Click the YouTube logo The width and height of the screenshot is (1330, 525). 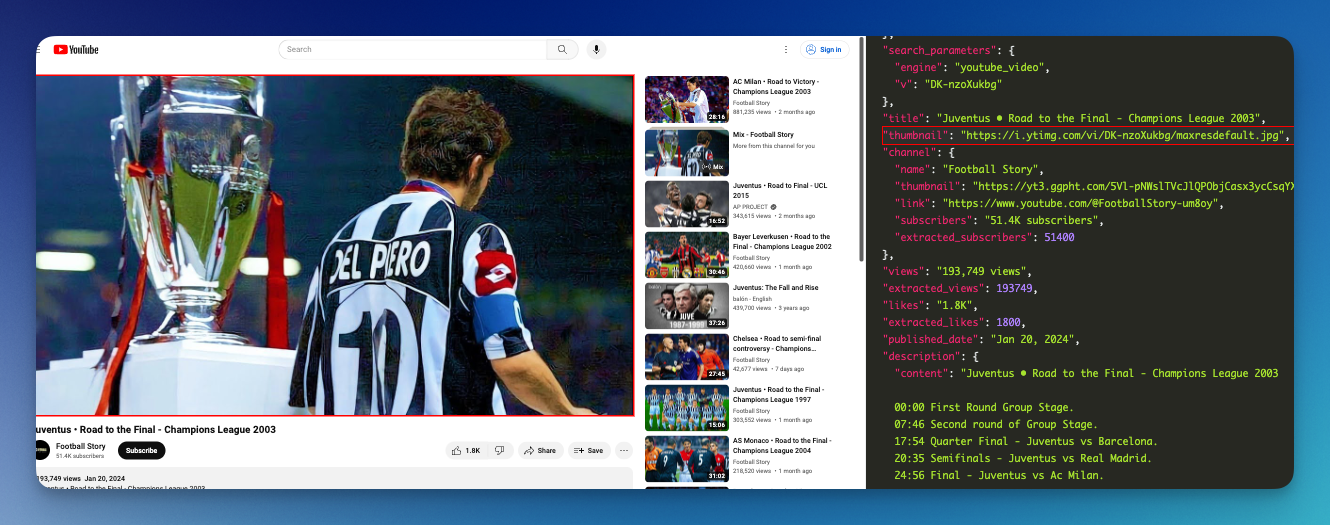77,49
